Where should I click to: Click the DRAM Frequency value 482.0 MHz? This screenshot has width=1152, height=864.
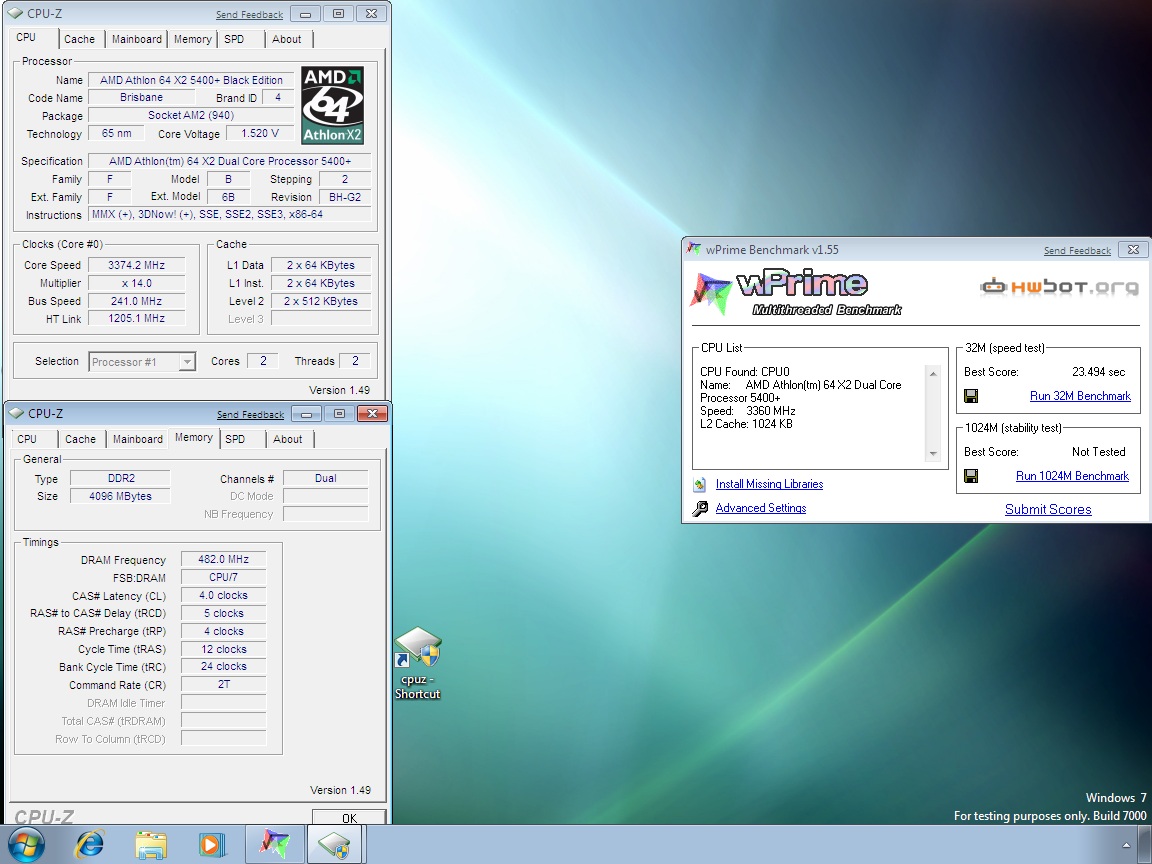point(223,560)
